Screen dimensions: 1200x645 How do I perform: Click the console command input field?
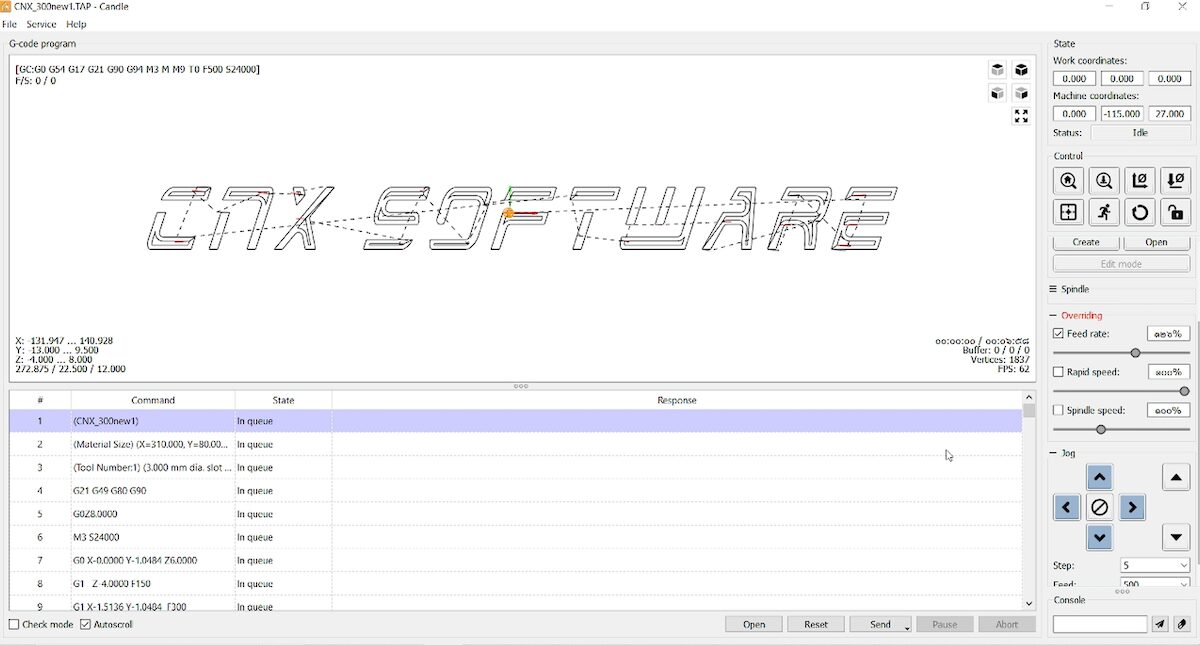[1100, 624]
